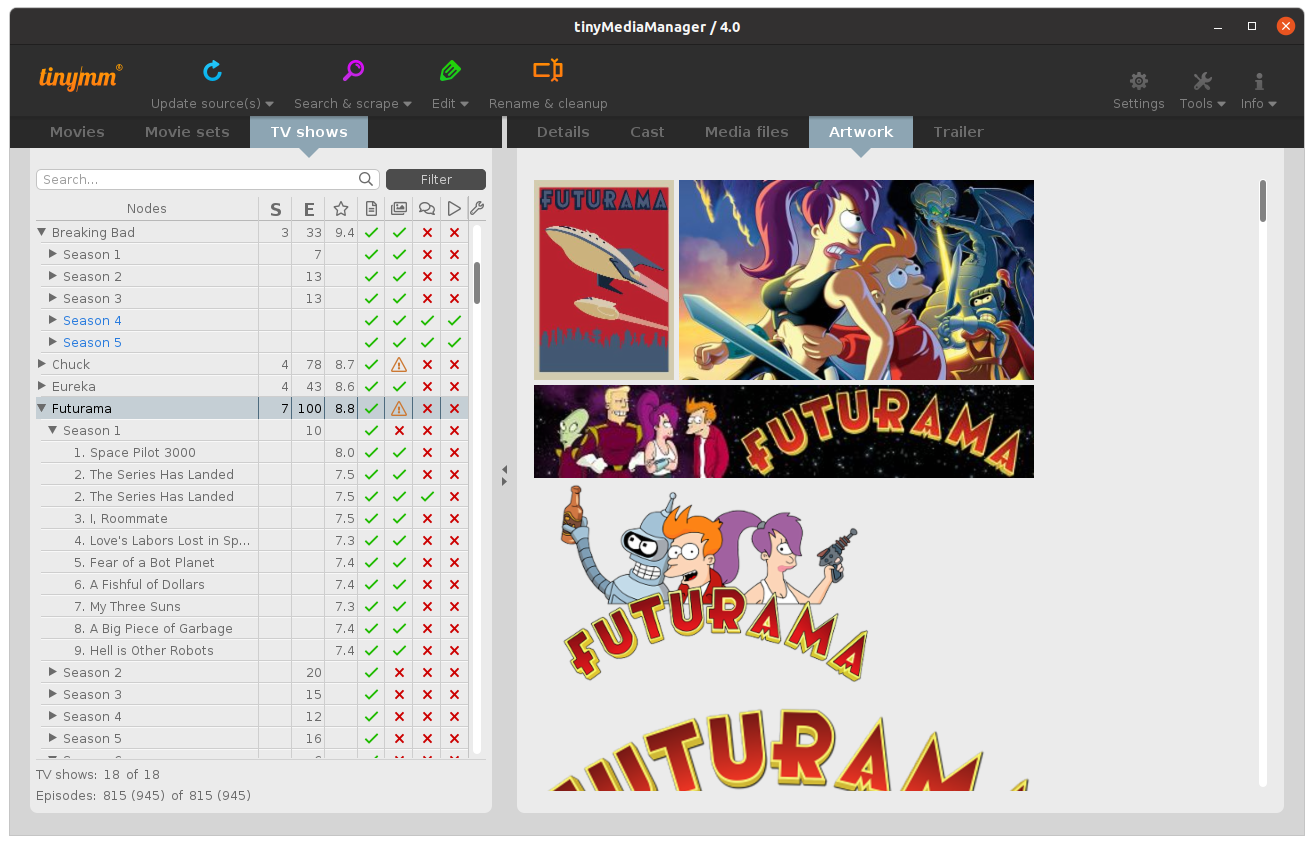
Task: Collapse the Futurama tree node
Action: [42, 409]
